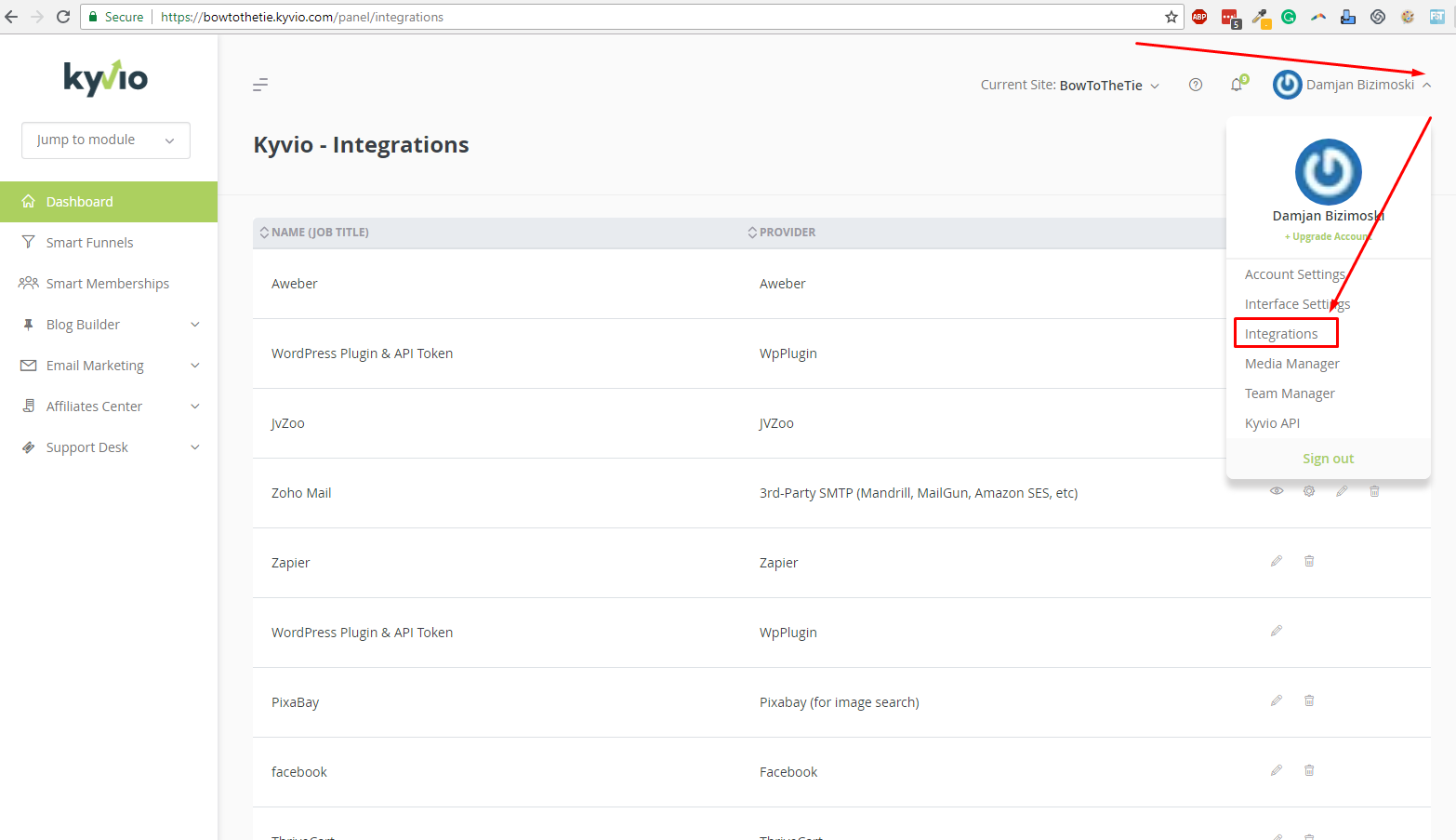Expand the Blog Builder chevron

coord(195,325)
